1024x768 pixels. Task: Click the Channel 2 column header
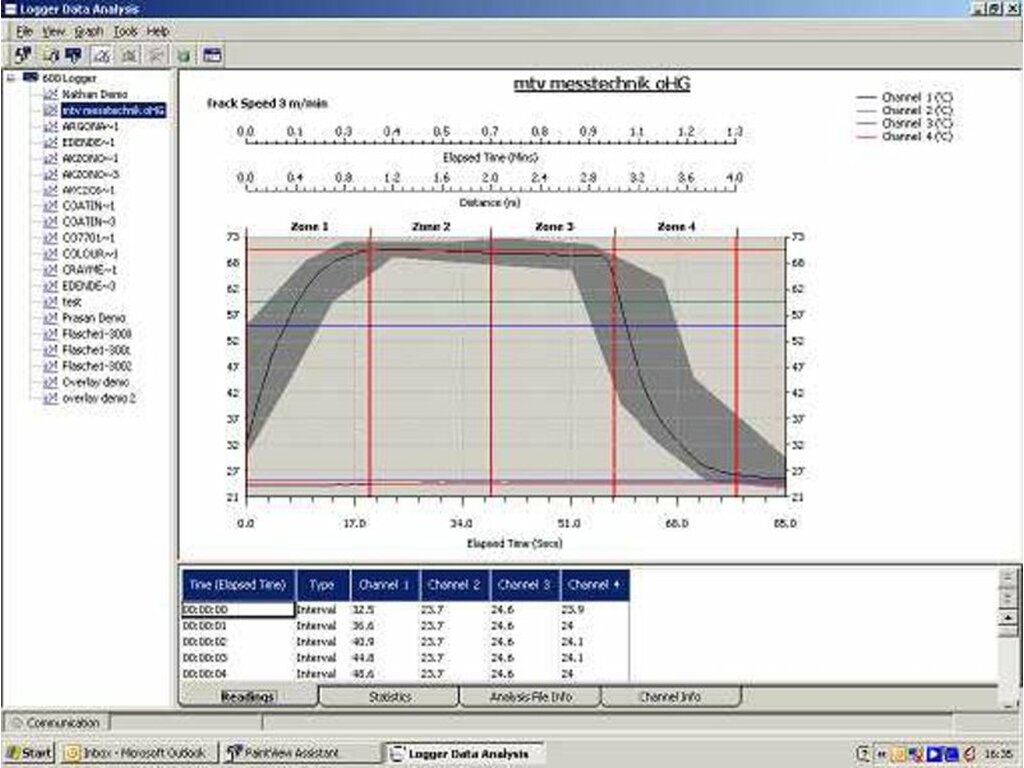(455, 585)
